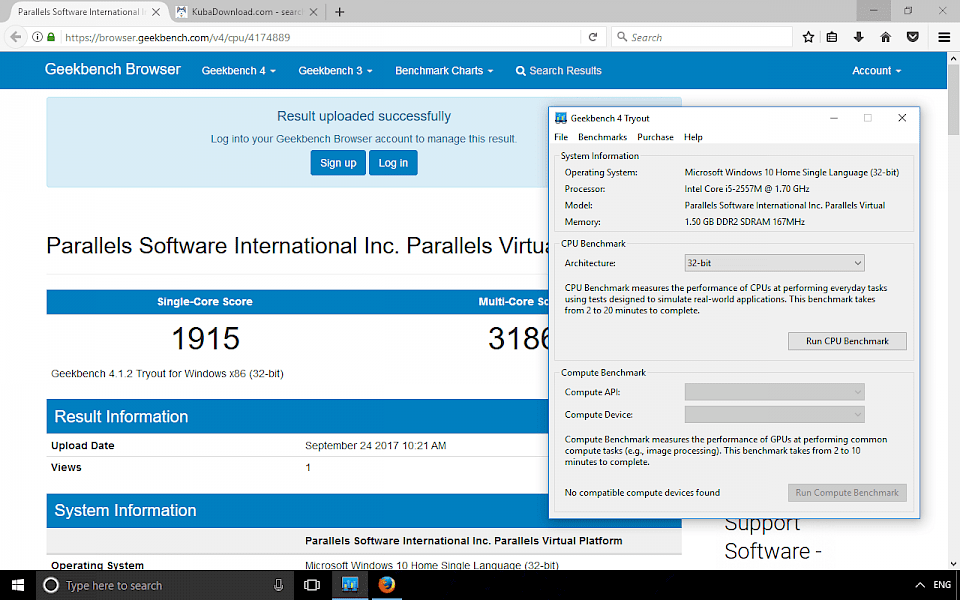The height and width of the screenshot is (600, 960).
Task: Click Search Results in the navbar
Action: coord(558,70)
